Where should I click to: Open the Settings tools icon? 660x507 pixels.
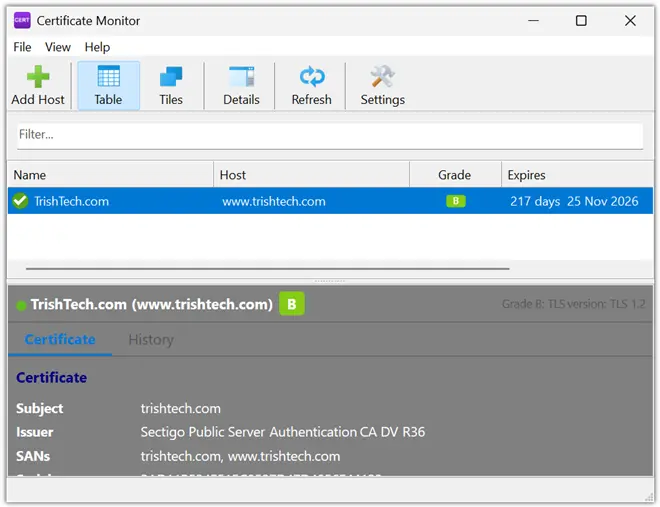click(382, 77)
